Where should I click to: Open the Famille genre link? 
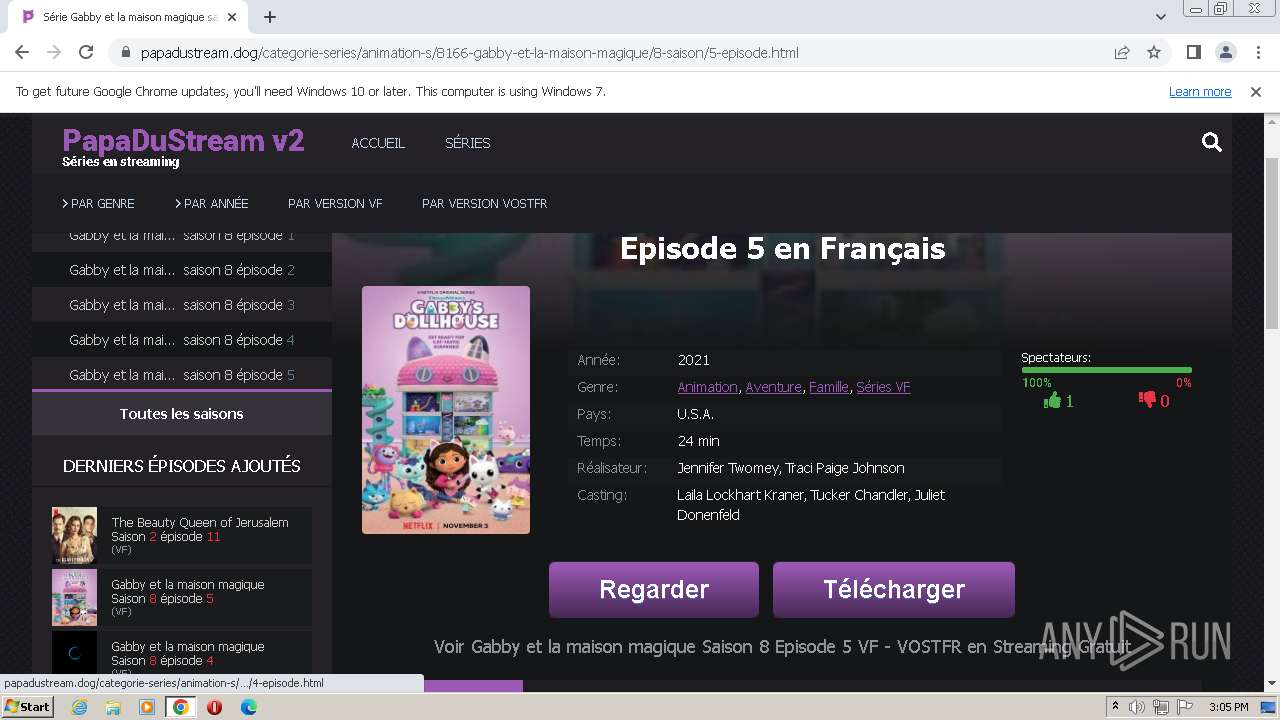pos(829,387)
